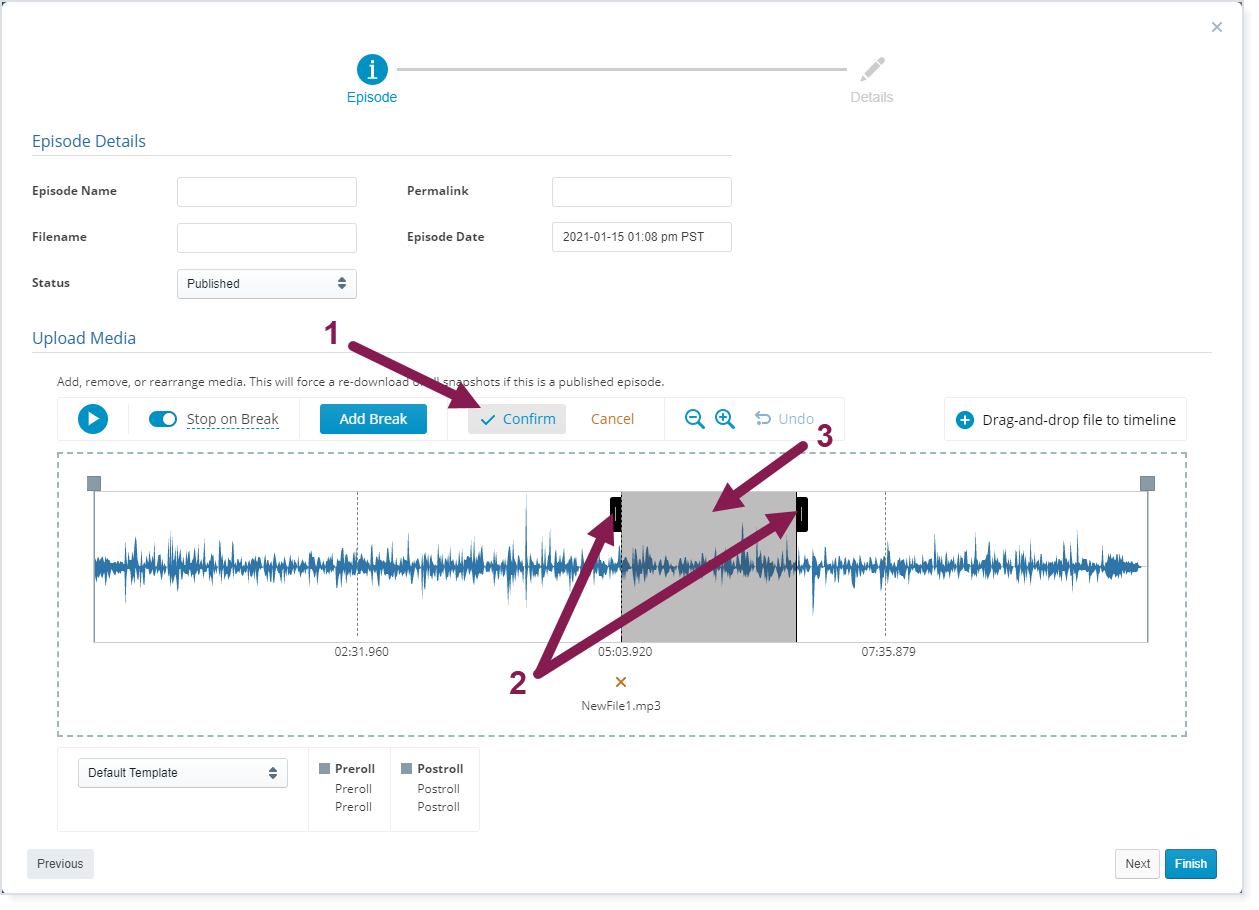Image resolution: width=1259 pixels, height=910 pixels.
Task: Click the Undo button
Action: click(x=784, y=419)
